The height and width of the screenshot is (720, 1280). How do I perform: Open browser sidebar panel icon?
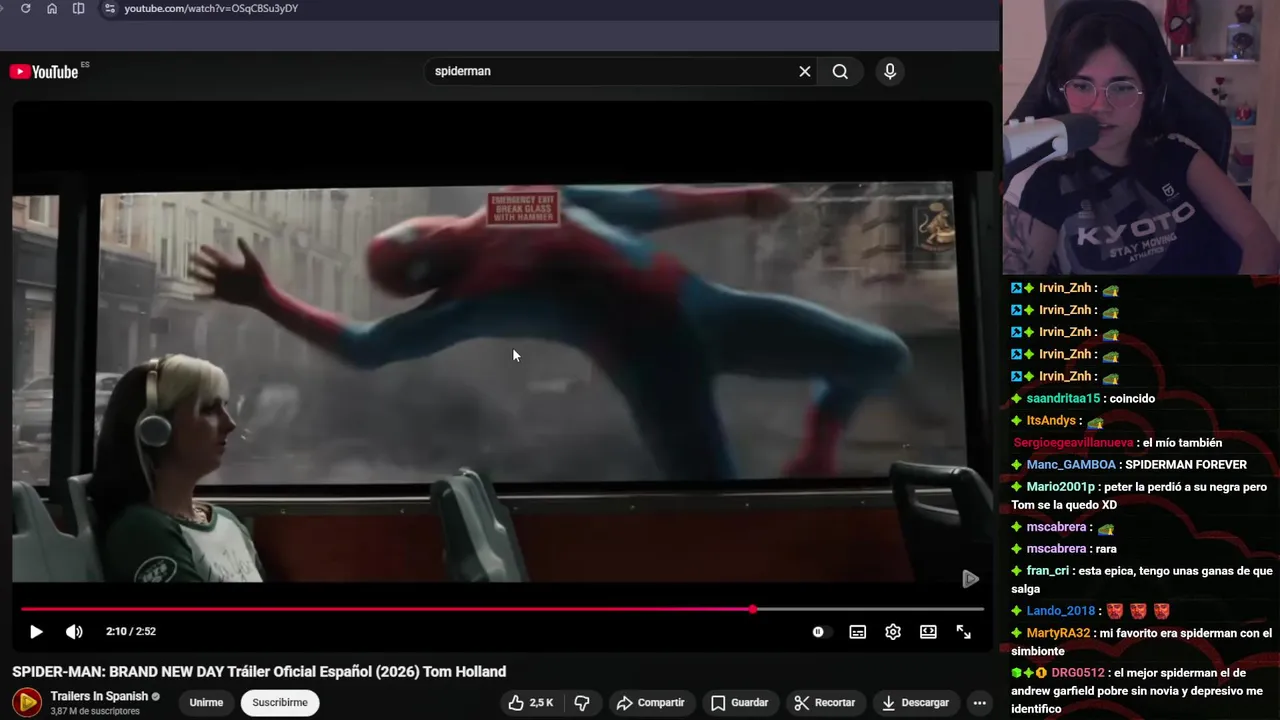tap(79, 8)
